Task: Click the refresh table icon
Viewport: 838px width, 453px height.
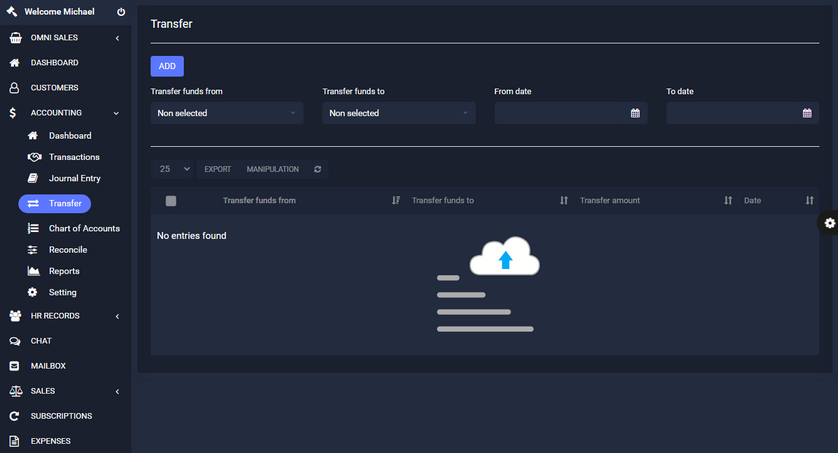Action: 317,169
